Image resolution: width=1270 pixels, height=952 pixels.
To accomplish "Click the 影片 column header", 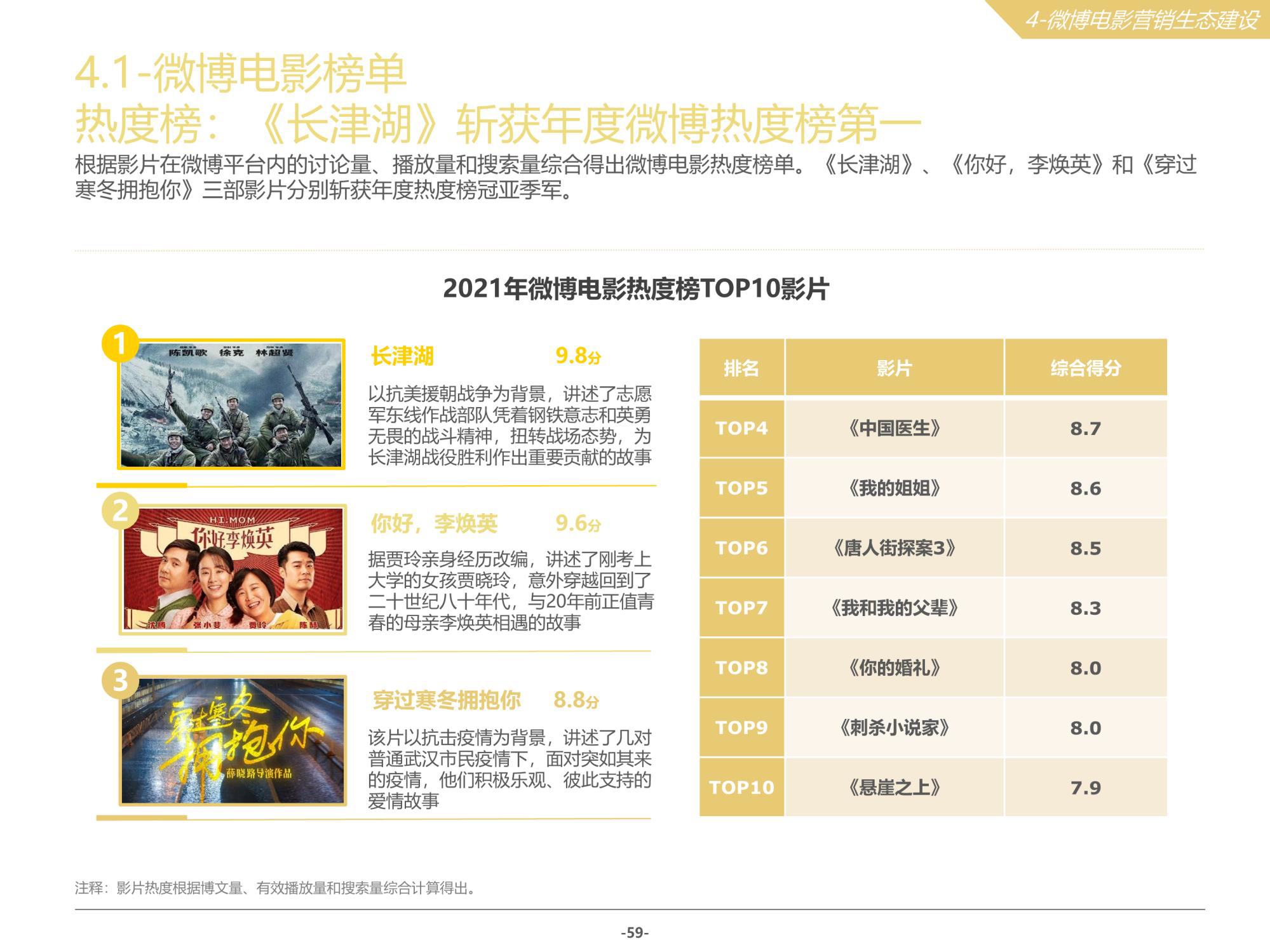I will click(894, 367).
